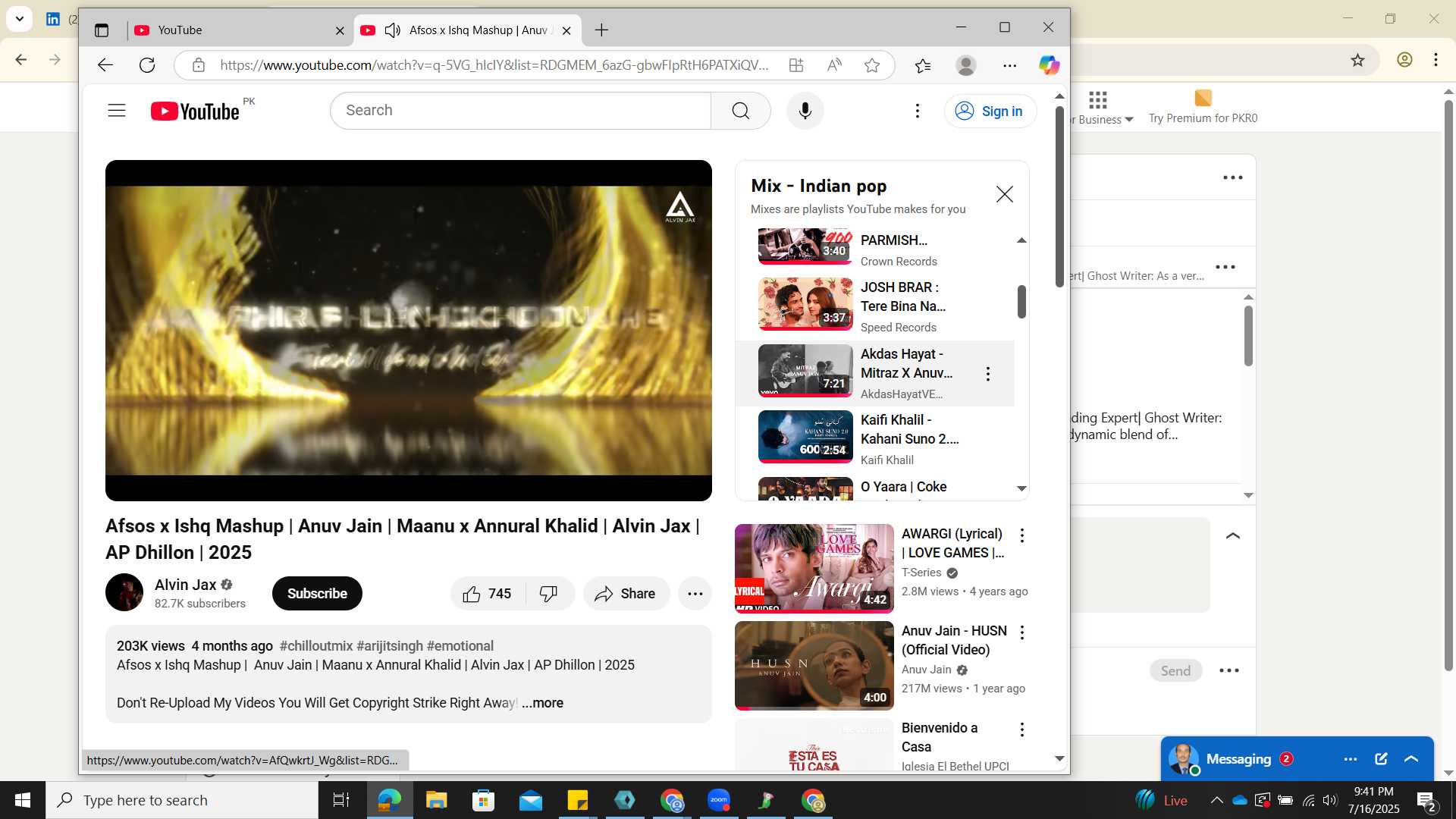This screenshot has height=819, width=1456.
Task: Open the Windows volume control
Action: coord(1330,800)
